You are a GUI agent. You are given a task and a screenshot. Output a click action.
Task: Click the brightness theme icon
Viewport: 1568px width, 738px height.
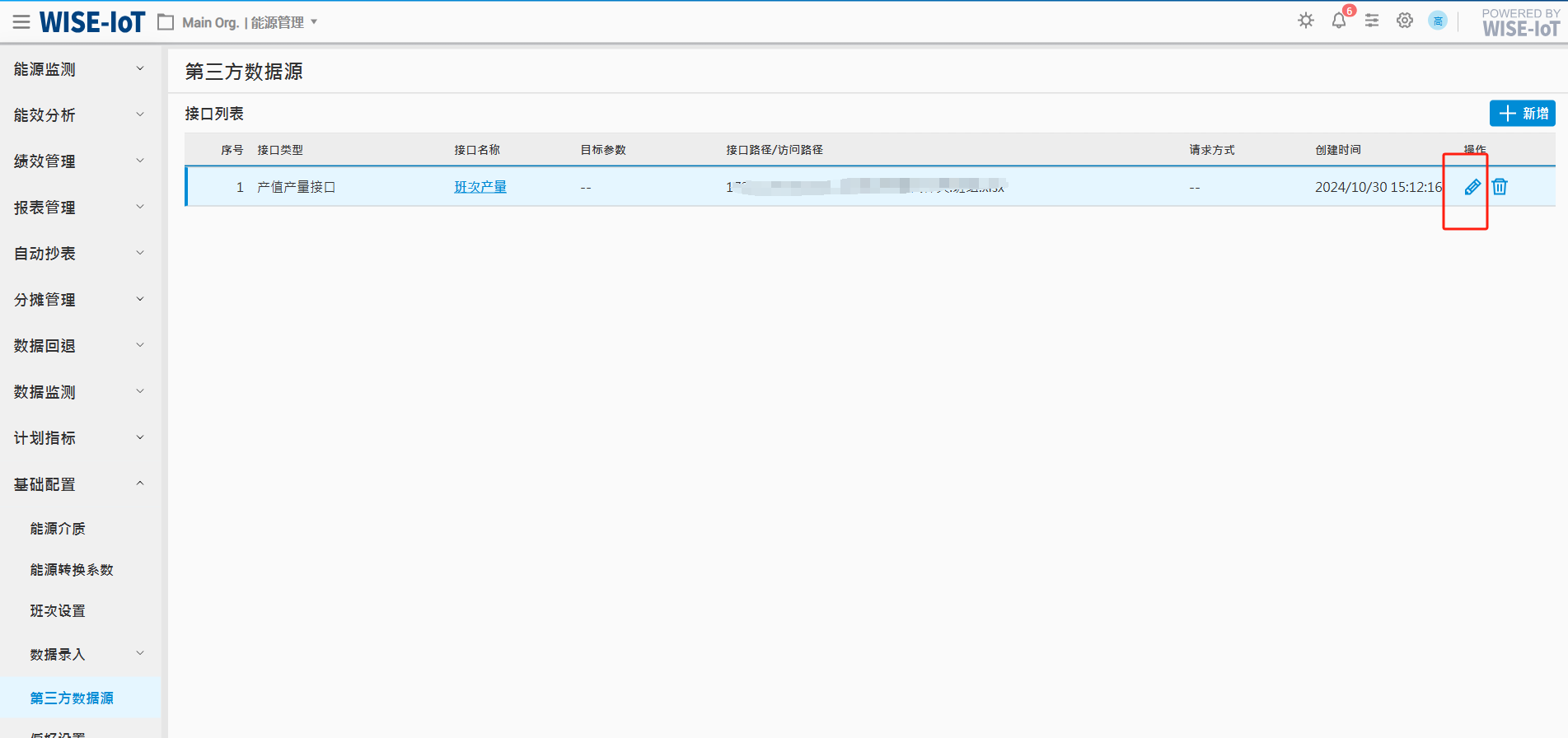[x=1306, y=21]
